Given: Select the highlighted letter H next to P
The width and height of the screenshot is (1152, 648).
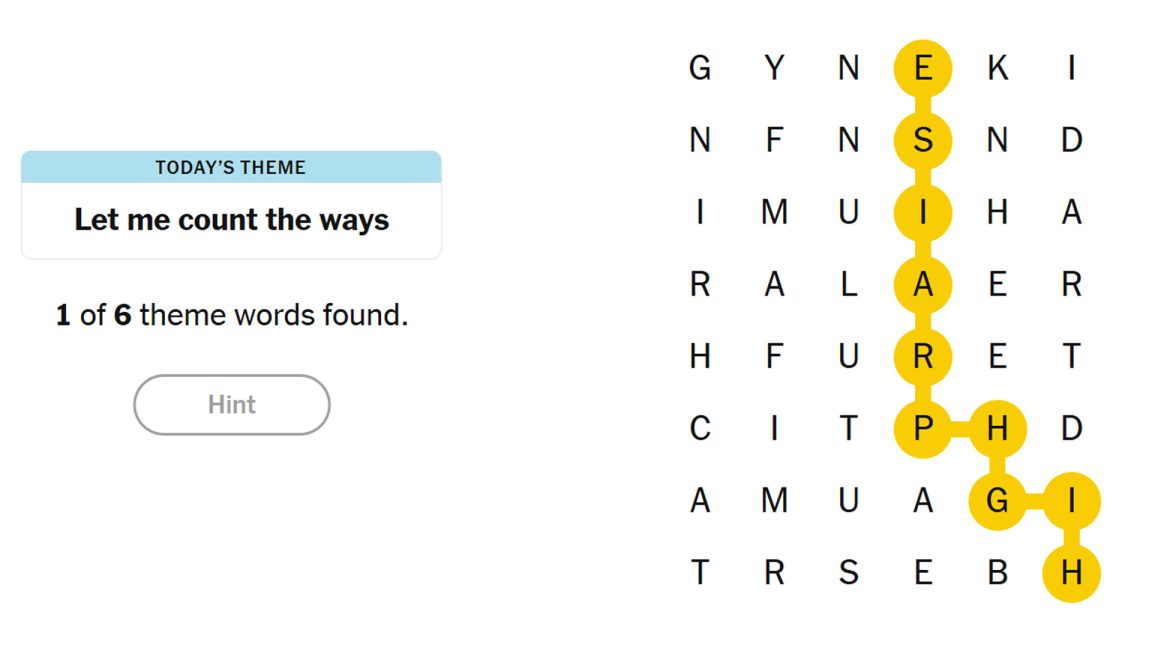Looking at the screenshot, I should (x=997, y=428).
